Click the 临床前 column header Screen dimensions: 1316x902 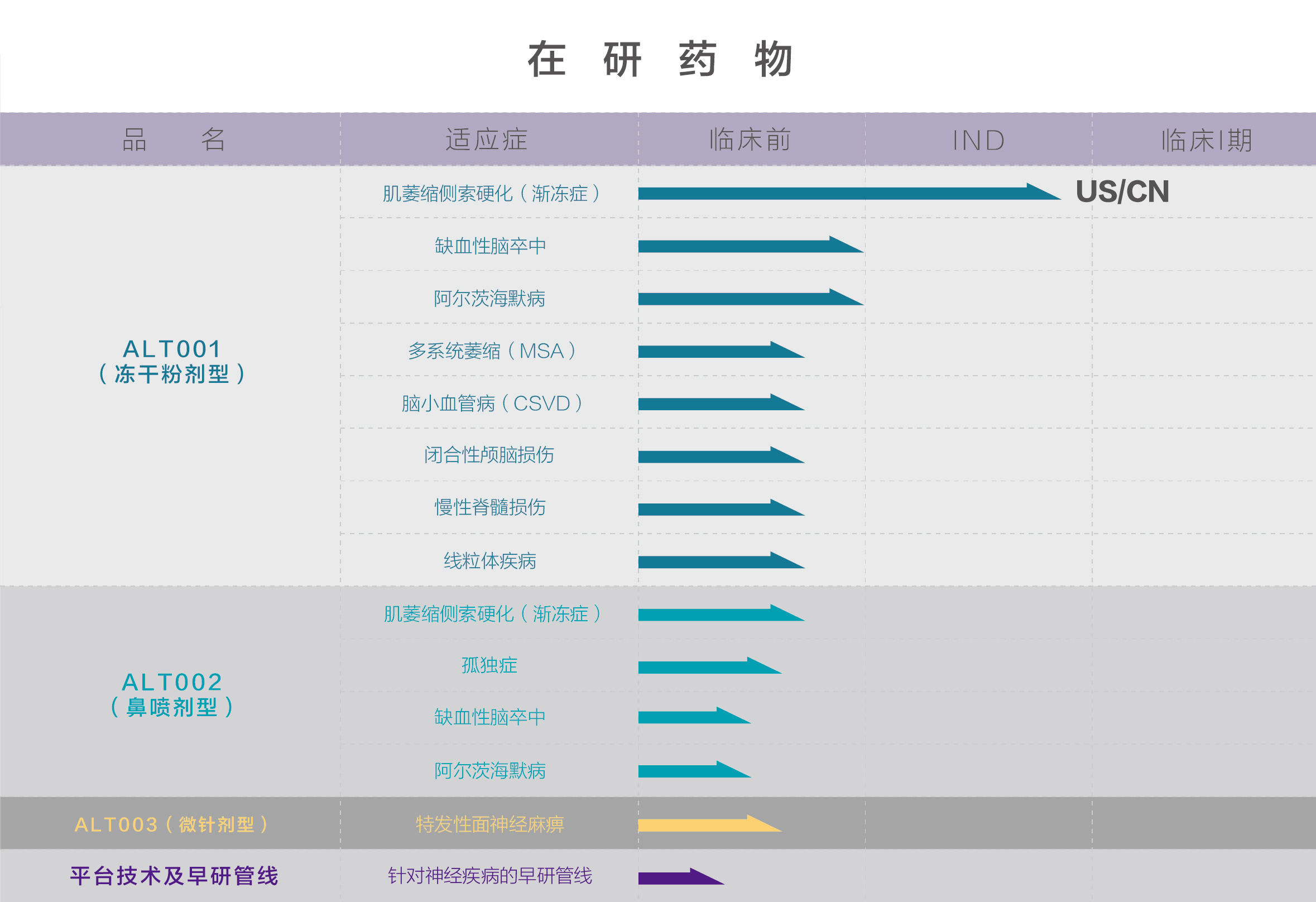coord(750,140)
